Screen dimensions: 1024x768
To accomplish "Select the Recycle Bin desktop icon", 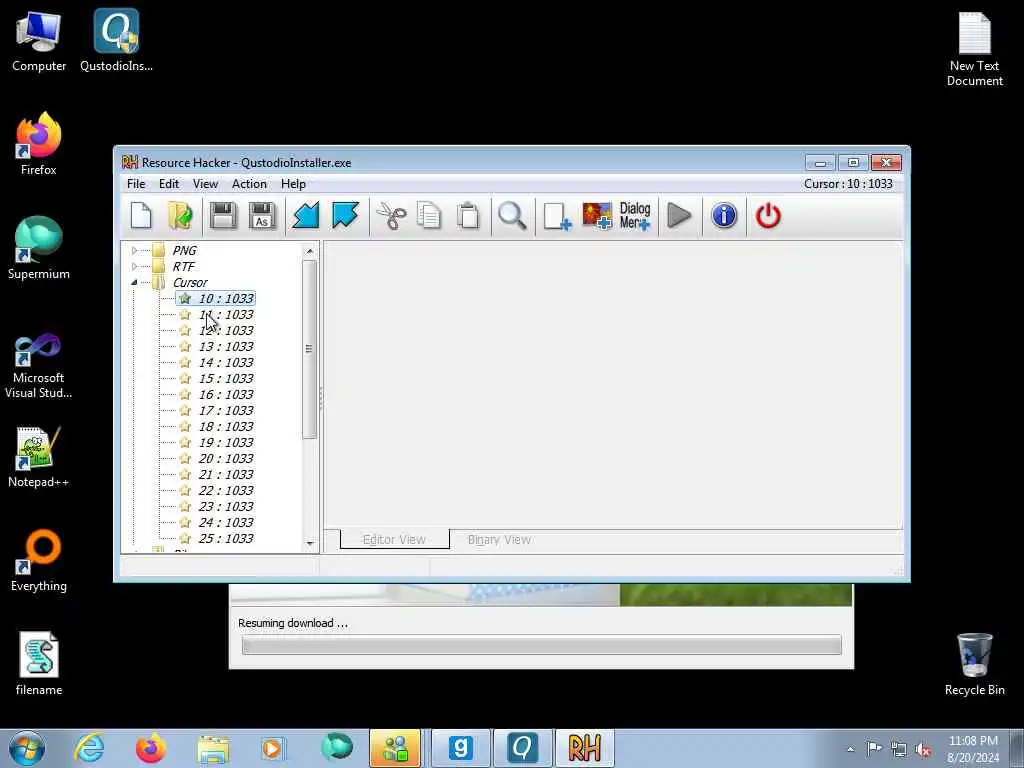I will point(974,665).
